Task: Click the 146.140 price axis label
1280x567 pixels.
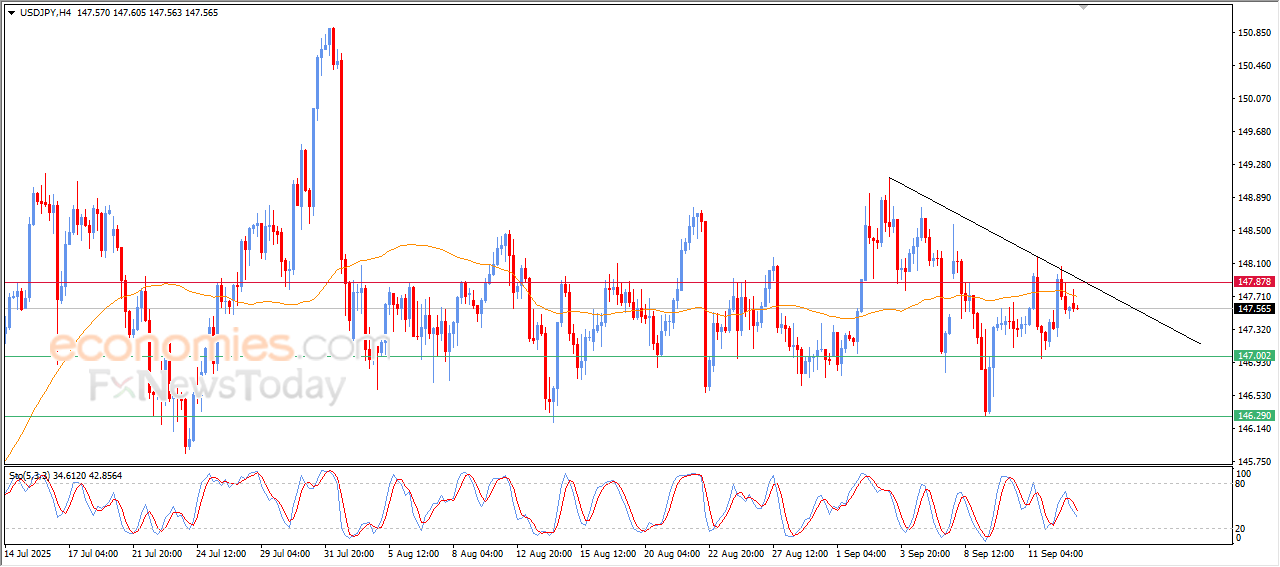Action: (x=1254, y=429)
